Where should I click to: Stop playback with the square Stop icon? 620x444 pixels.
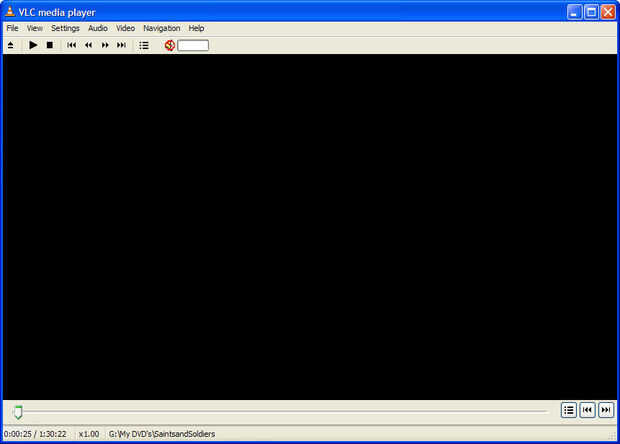click(x=49, y=45)
